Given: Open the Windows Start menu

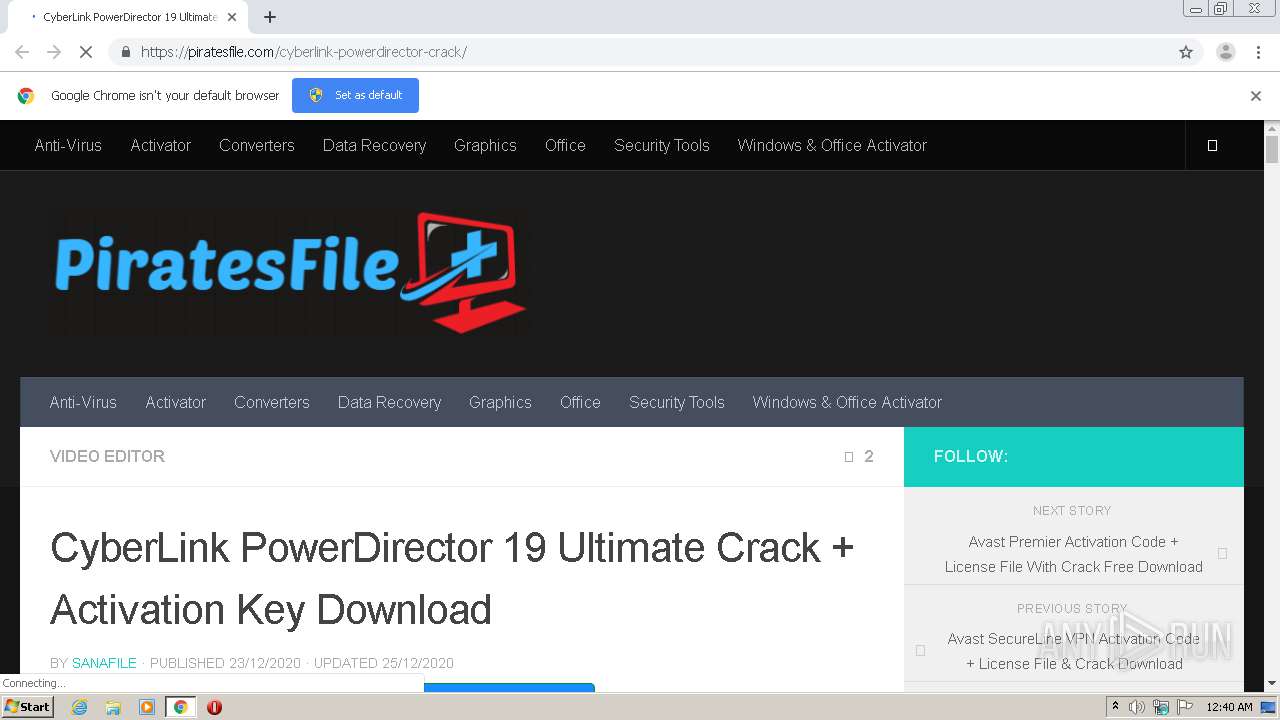Looking at the screenshot, I should click(28, 707).
